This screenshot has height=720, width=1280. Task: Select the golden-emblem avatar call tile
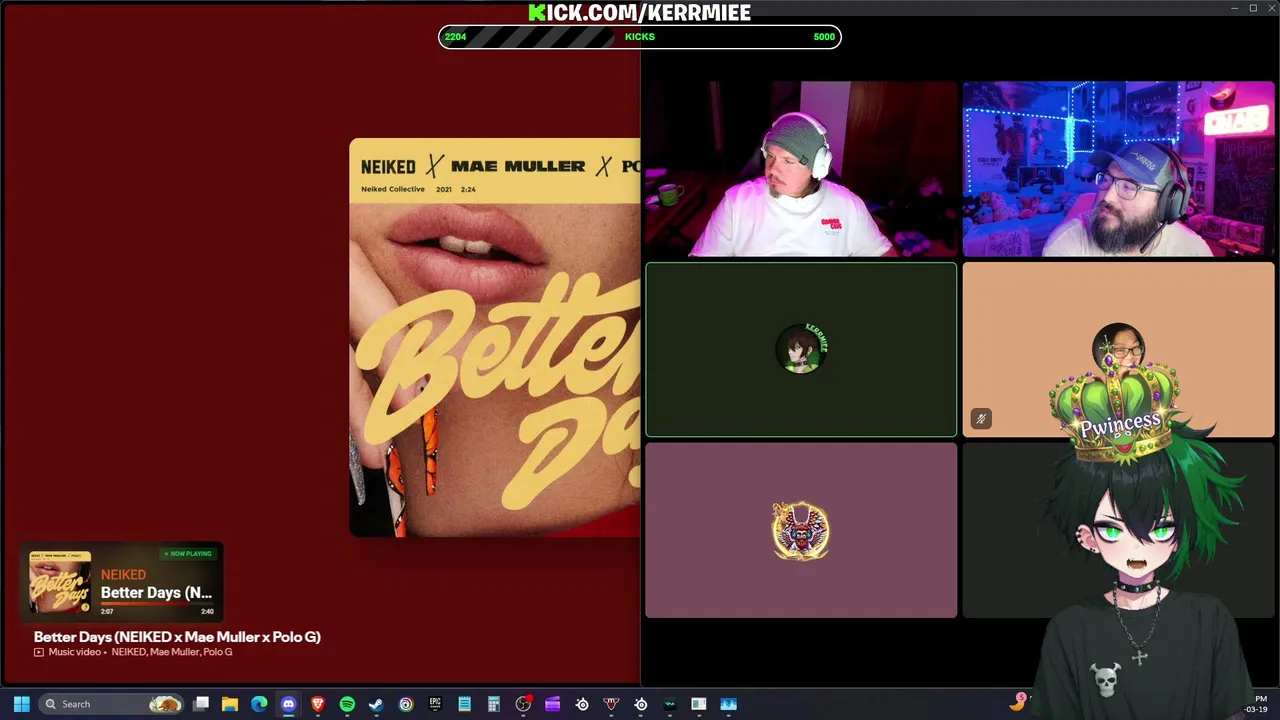point(801,530)
